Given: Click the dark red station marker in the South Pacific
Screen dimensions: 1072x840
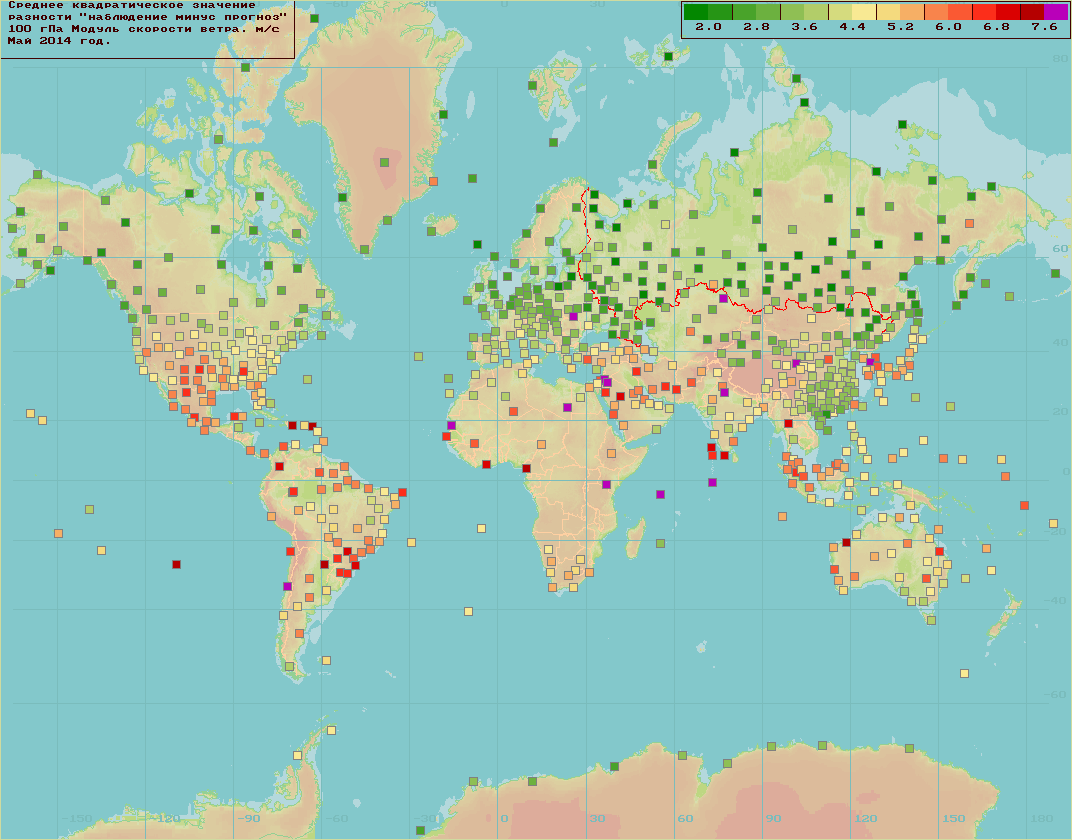Looking at the screenshot, I should click(x=176, y=565).
